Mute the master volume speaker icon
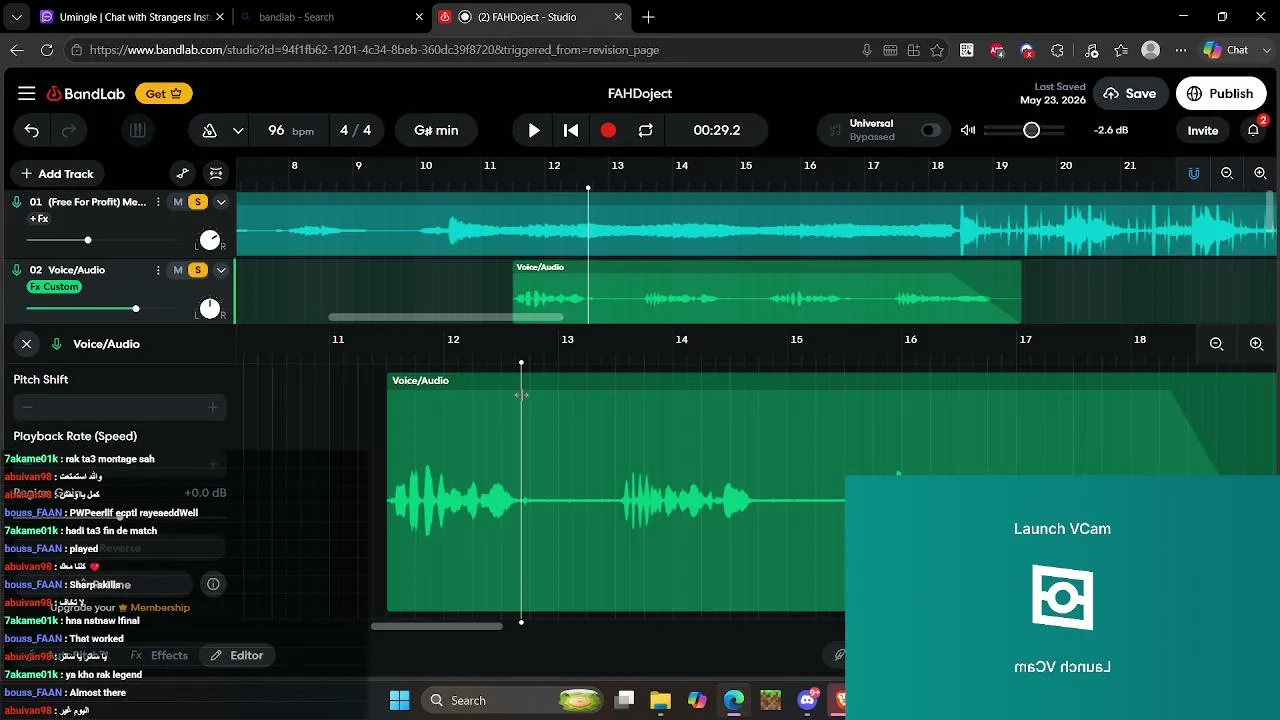1280x720 pixels. tap(968, 130)
